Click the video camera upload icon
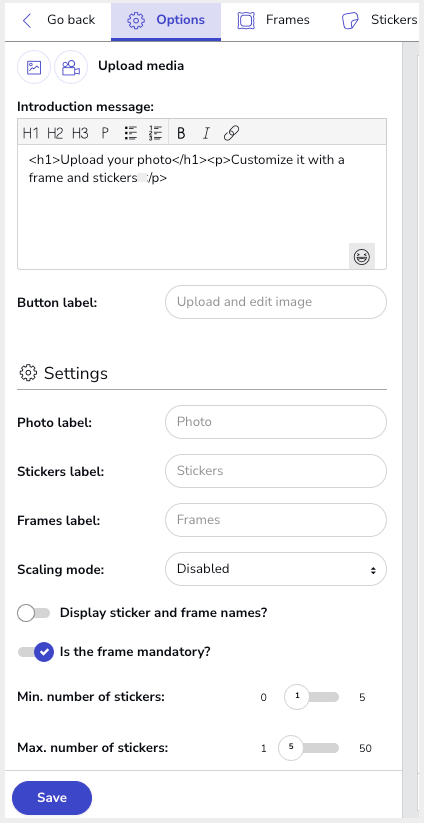Screen dimensions: 424x823 pos(71,67)
